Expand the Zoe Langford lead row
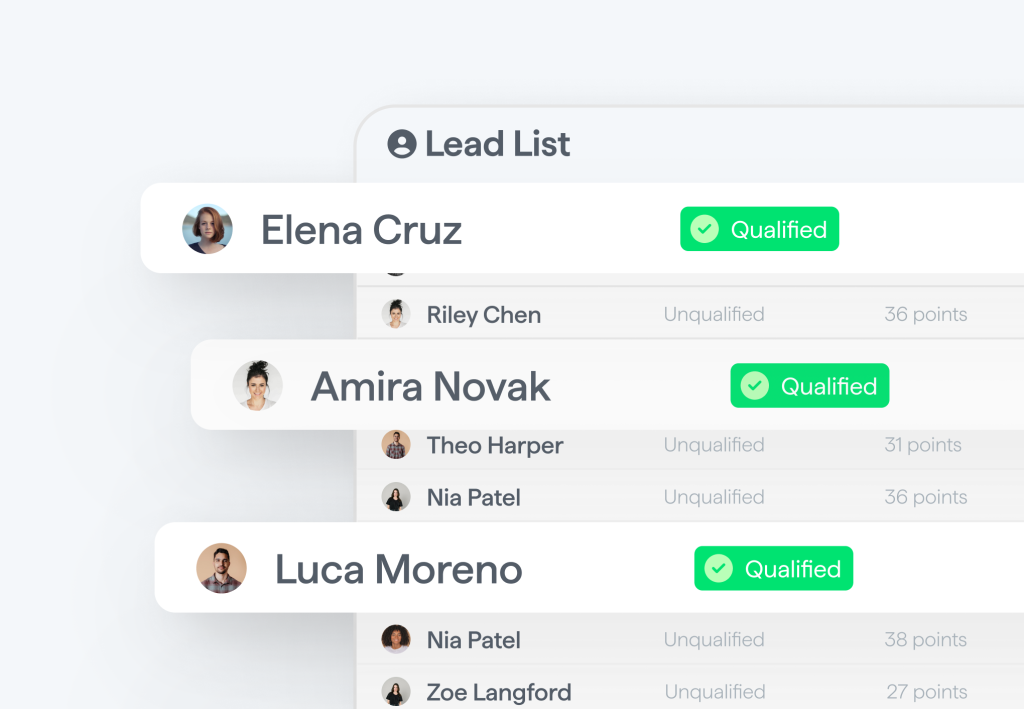The width and height of the screenshot is (1024, 709). pyautogui.click(x=600, y=691)
